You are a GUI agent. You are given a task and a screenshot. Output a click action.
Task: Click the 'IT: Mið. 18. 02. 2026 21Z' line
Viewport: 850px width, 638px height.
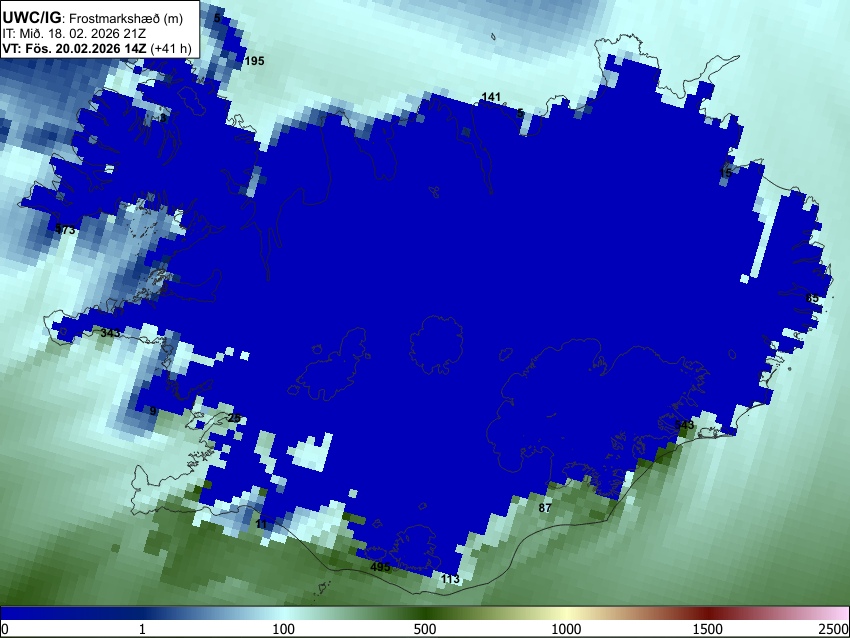[x=74, y=34]
